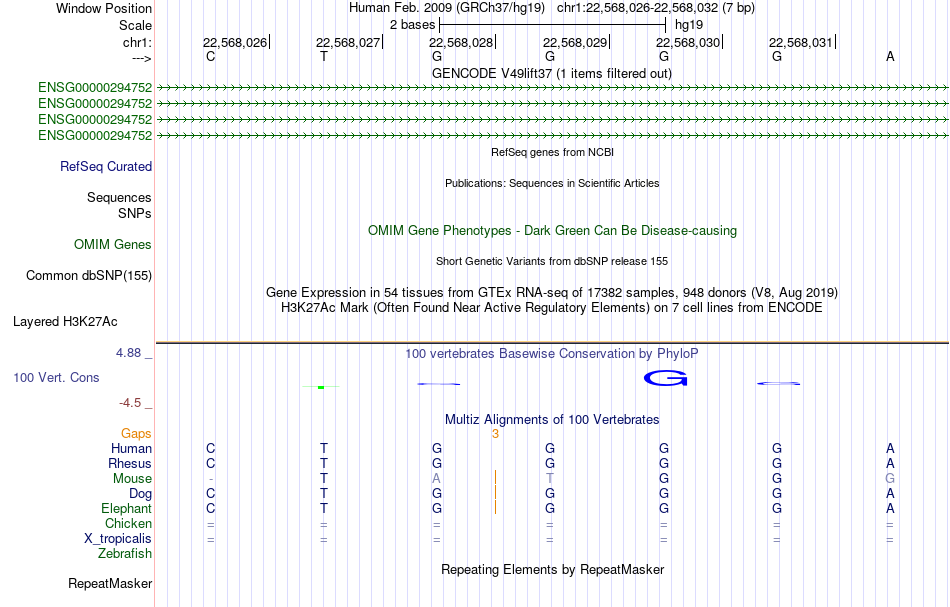Click position label 22,568,028
Screen dimensions: 950x607
pos(461,42)
